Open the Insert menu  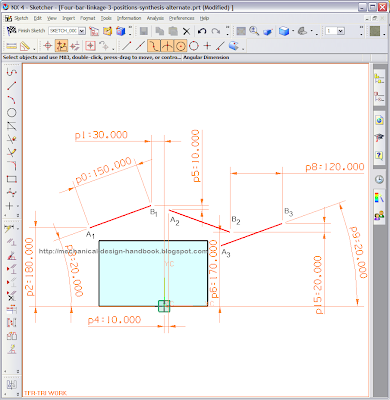(69, 18)
